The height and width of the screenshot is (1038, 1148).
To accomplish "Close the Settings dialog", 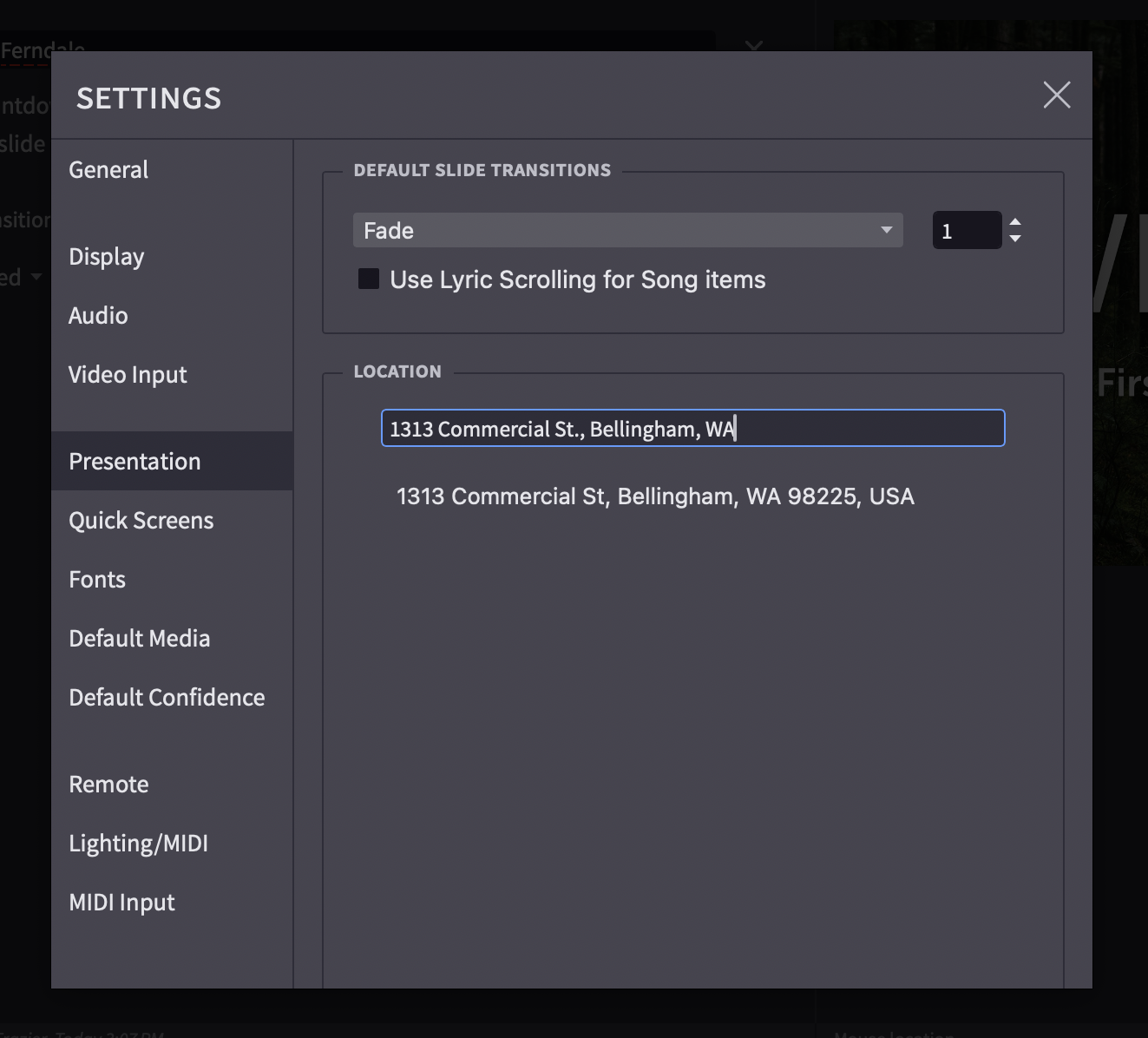I will (1056, 95).
